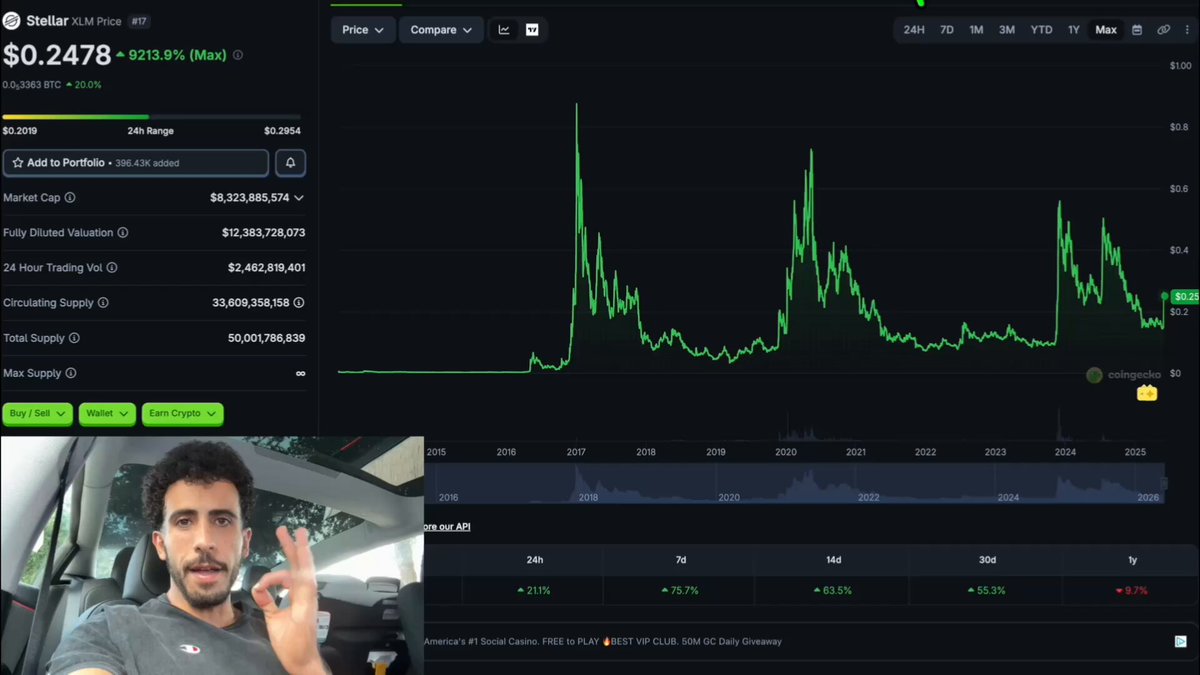1200x675 pixels.
Task: Click the 9.7% 1y change value
Action: point(1131,591)
